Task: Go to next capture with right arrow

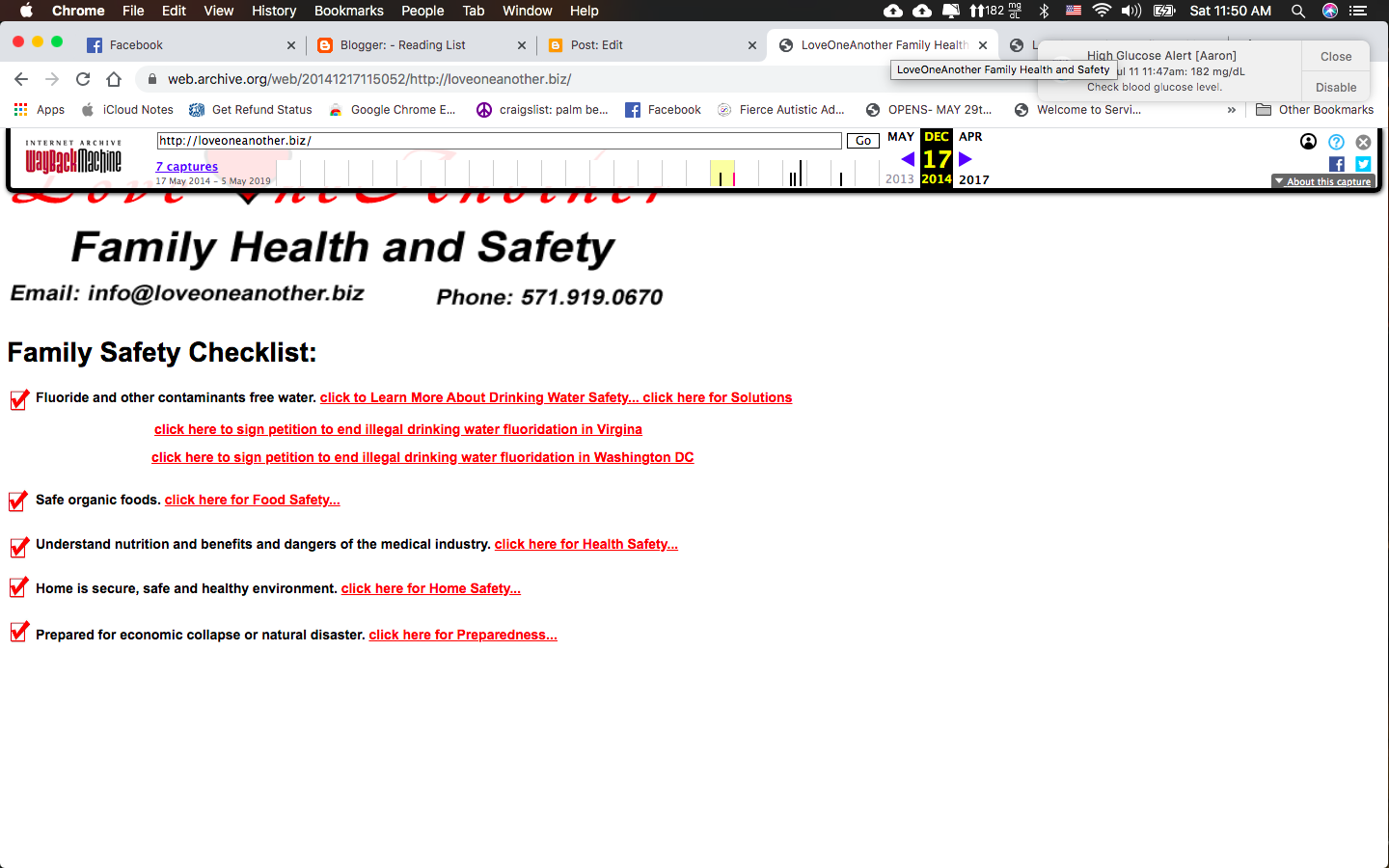Action: pyautogui.click(x=966, y=159)
